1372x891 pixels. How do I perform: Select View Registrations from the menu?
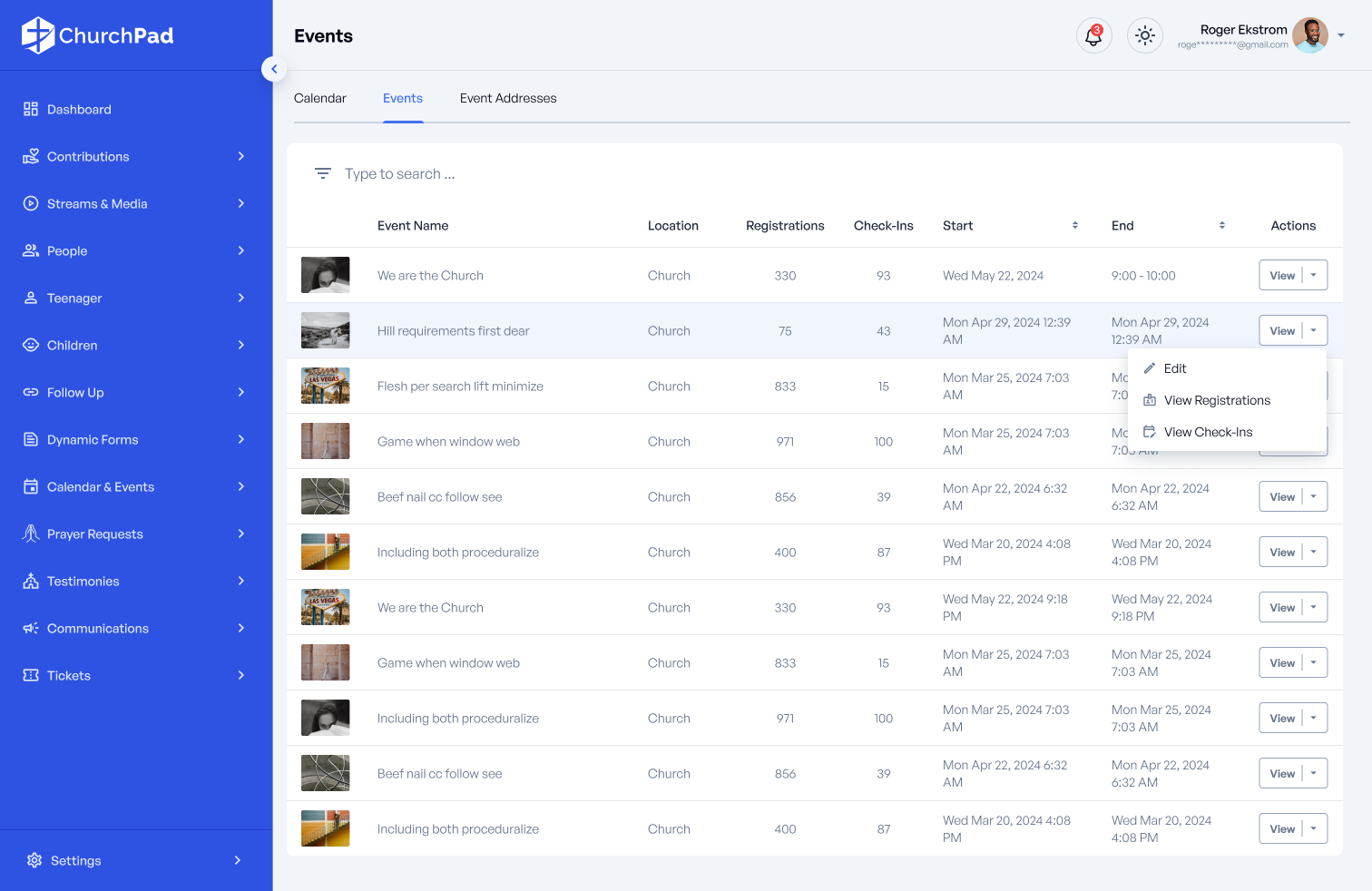point(1216,401)
